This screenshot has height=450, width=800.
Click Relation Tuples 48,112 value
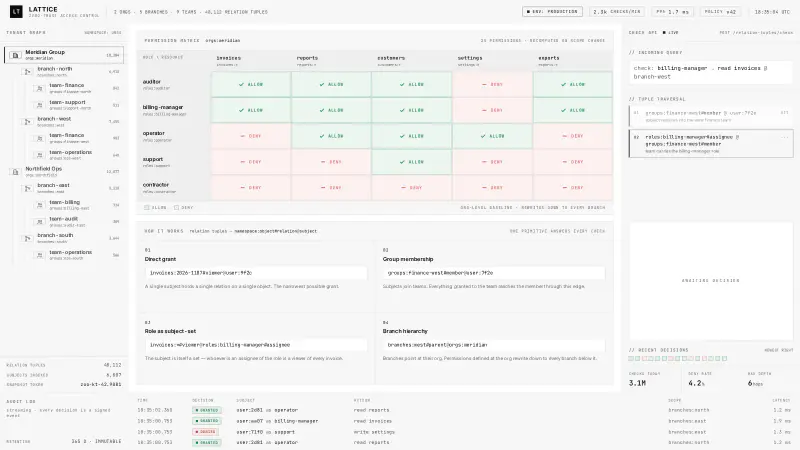click(x=112, y=365)
